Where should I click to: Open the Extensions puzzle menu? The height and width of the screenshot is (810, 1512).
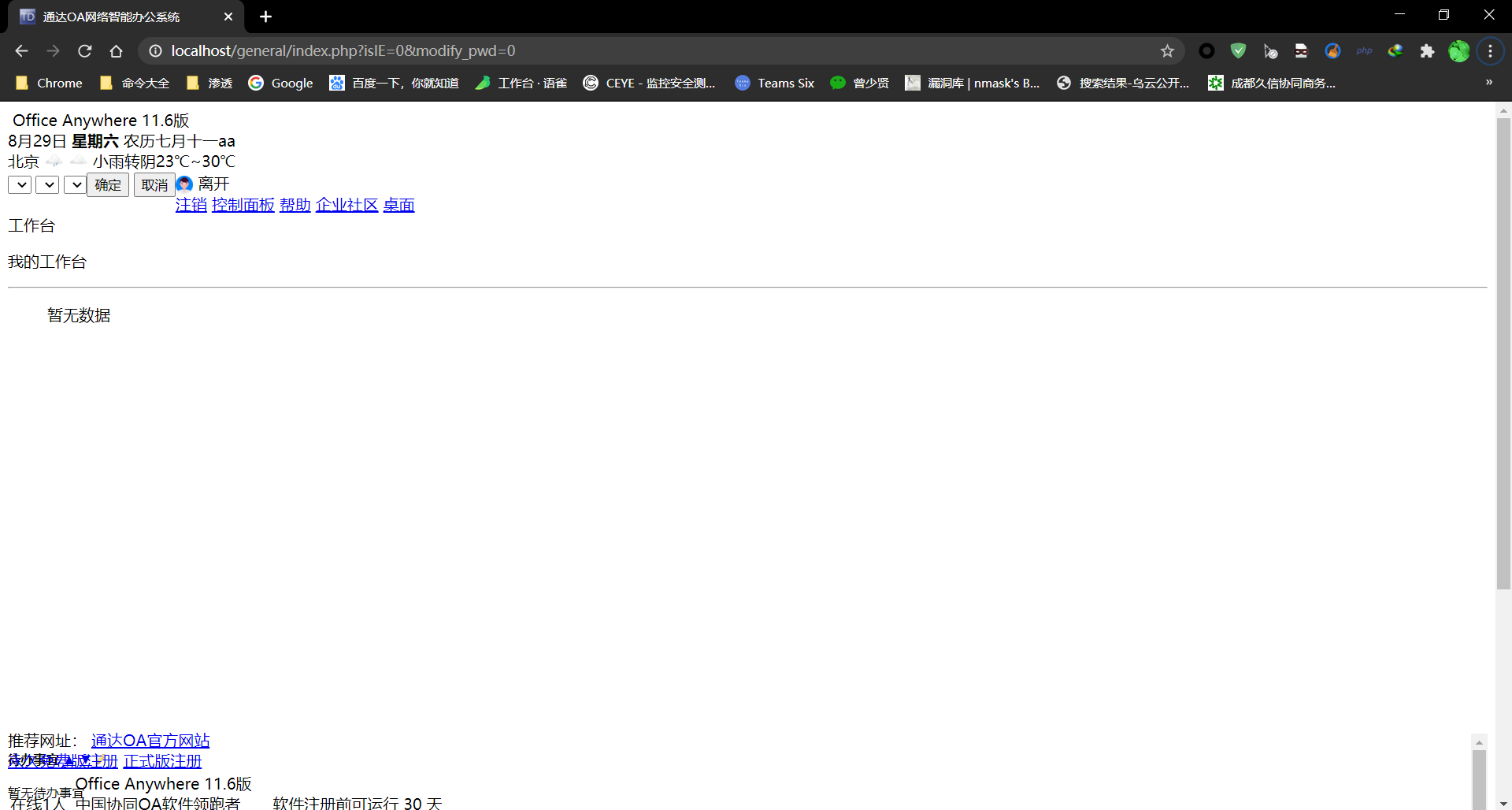pyautogui.click(x=1427, y=51)
